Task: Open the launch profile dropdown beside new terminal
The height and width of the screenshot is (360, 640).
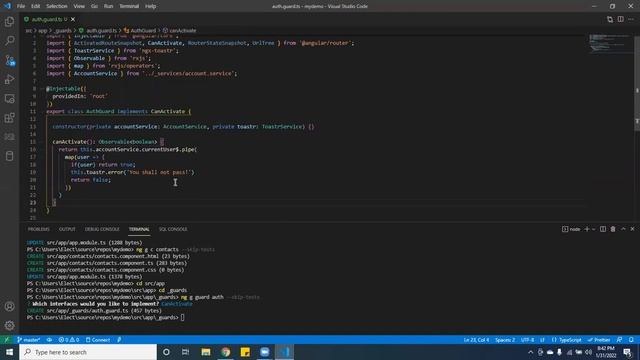Action: (593, 229)
